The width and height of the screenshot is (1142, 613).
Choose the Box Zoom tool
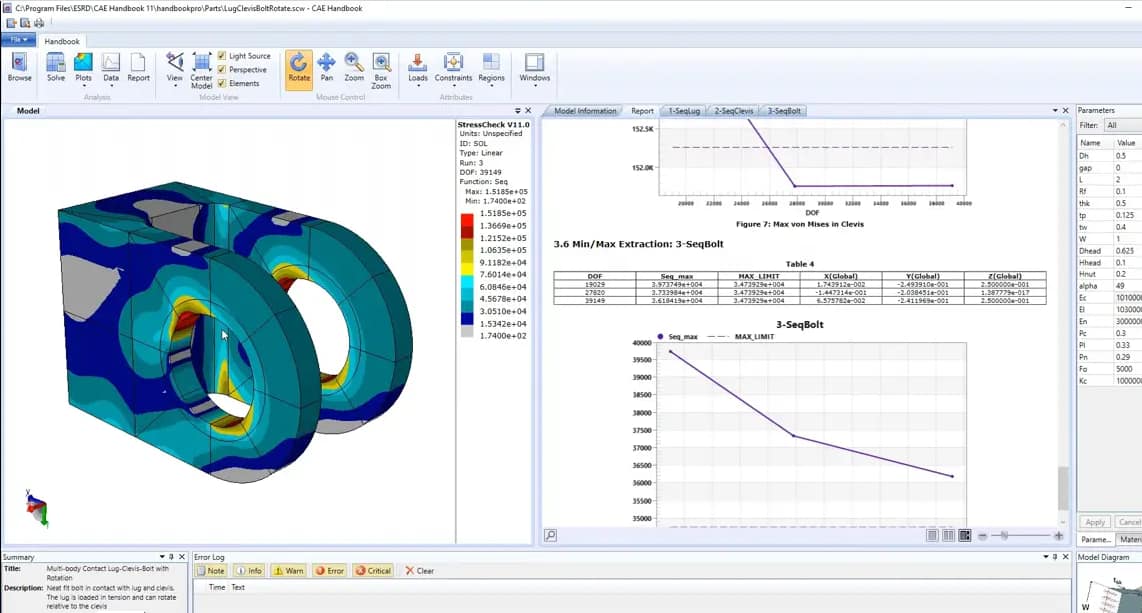(x=381, y=68)
